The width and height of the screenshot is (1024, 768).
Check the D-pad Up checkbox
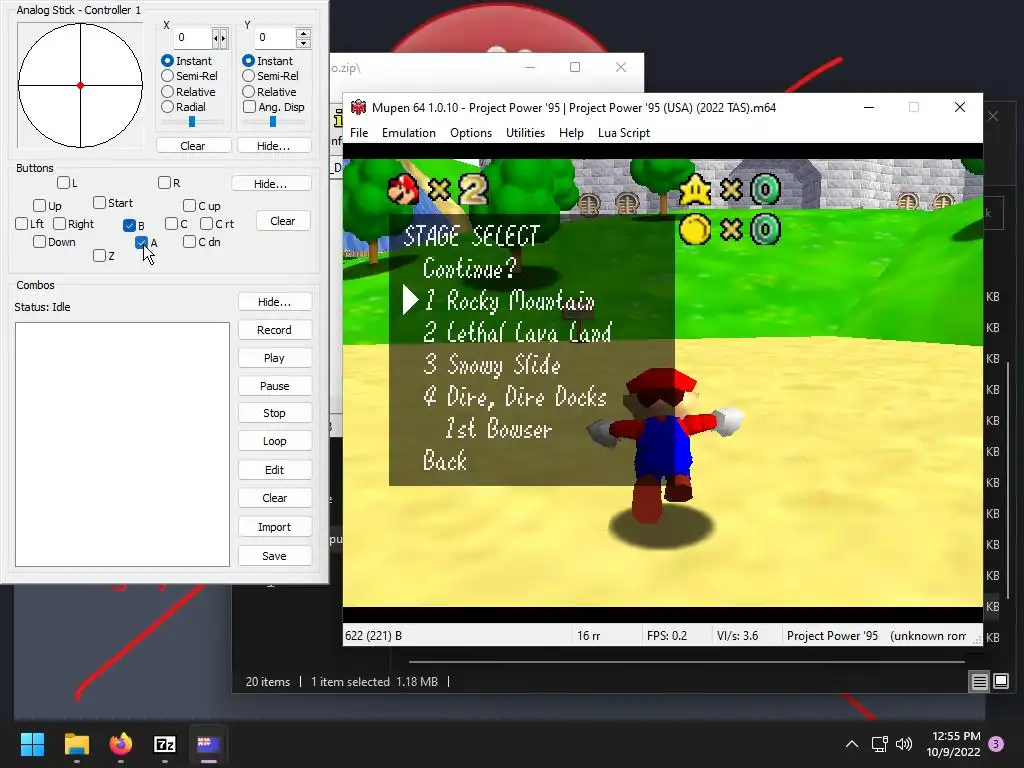click(39, 206)
